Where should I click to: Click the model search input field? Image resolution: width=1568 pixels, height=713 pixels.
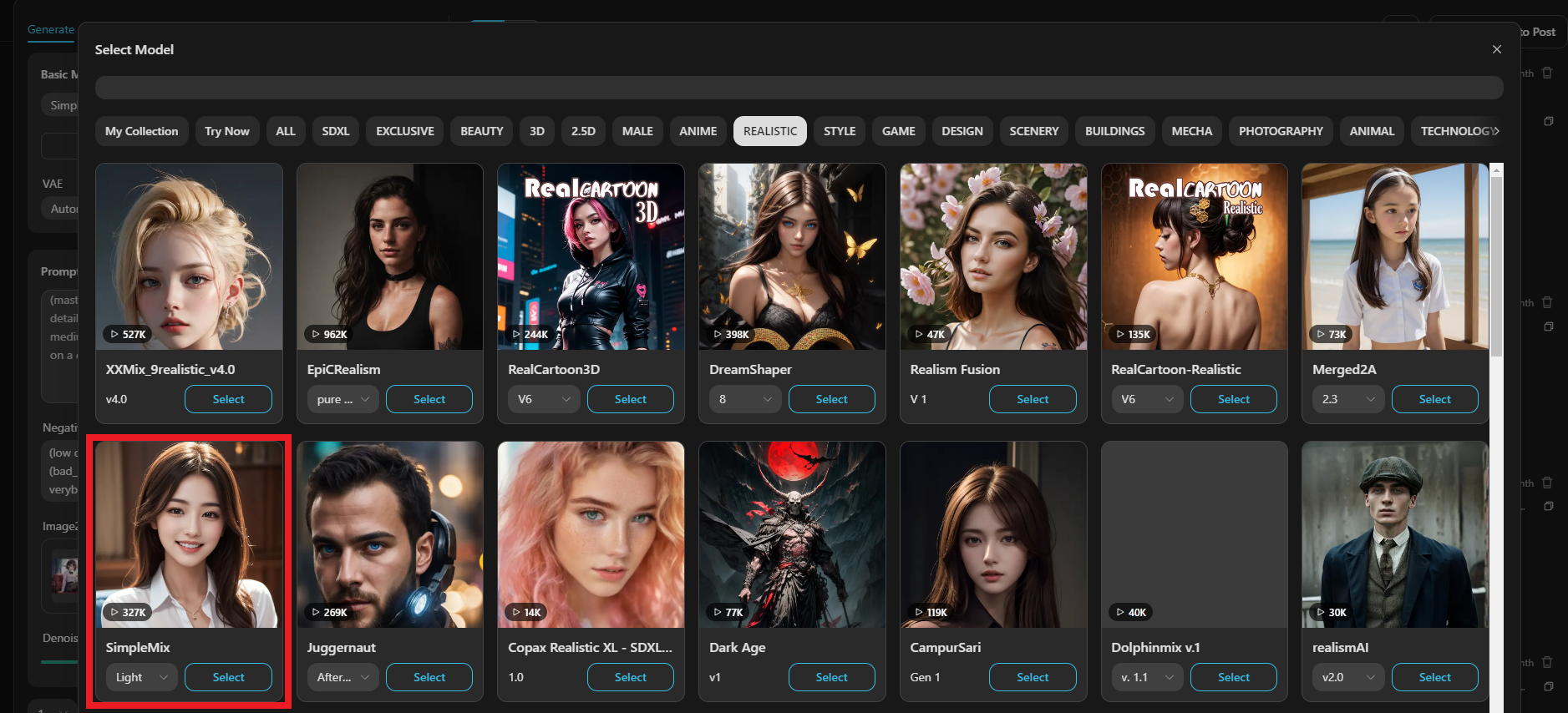[799, 88]
